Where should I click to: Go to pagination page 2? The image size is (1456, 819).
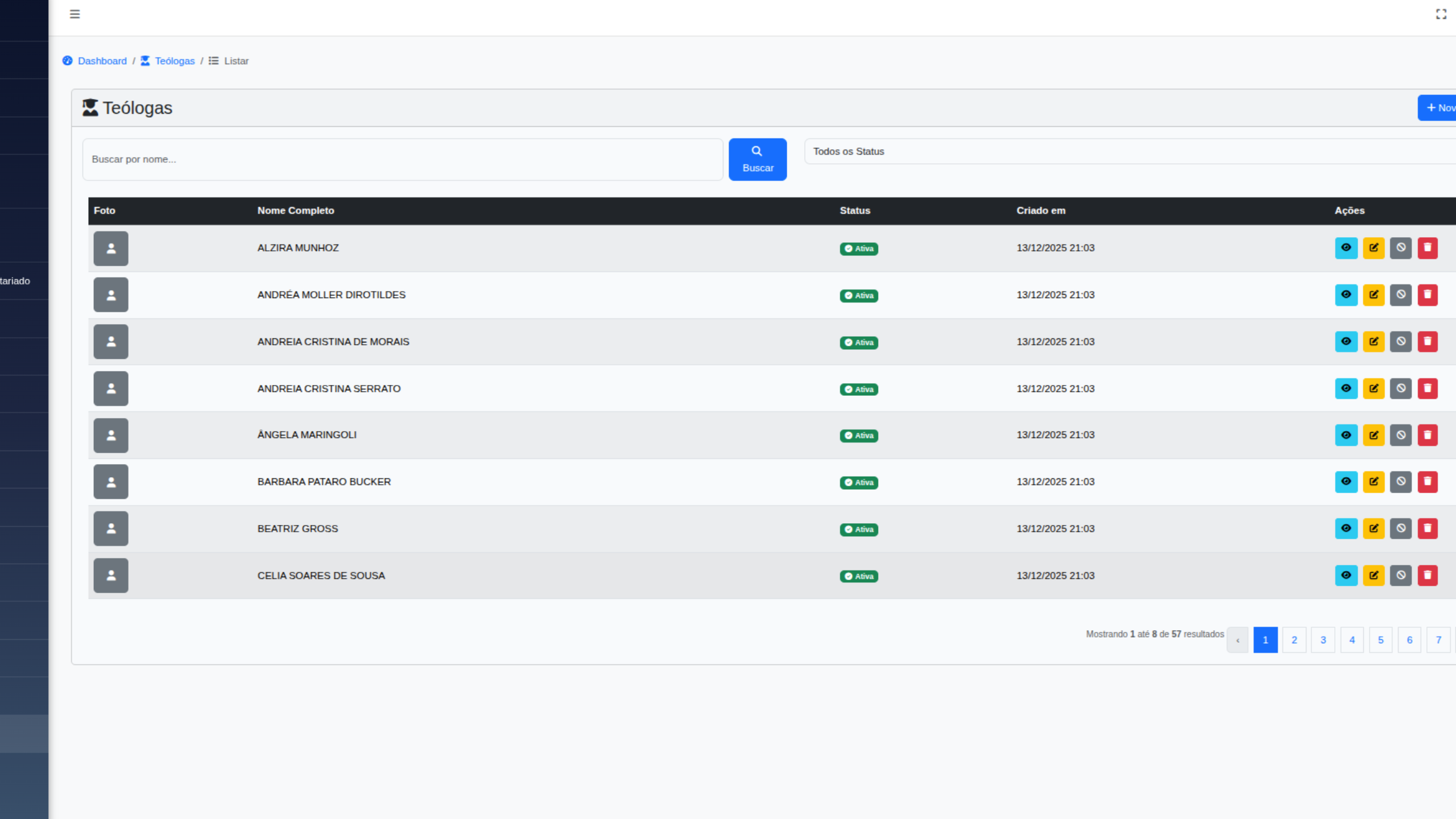[1294, 640]
